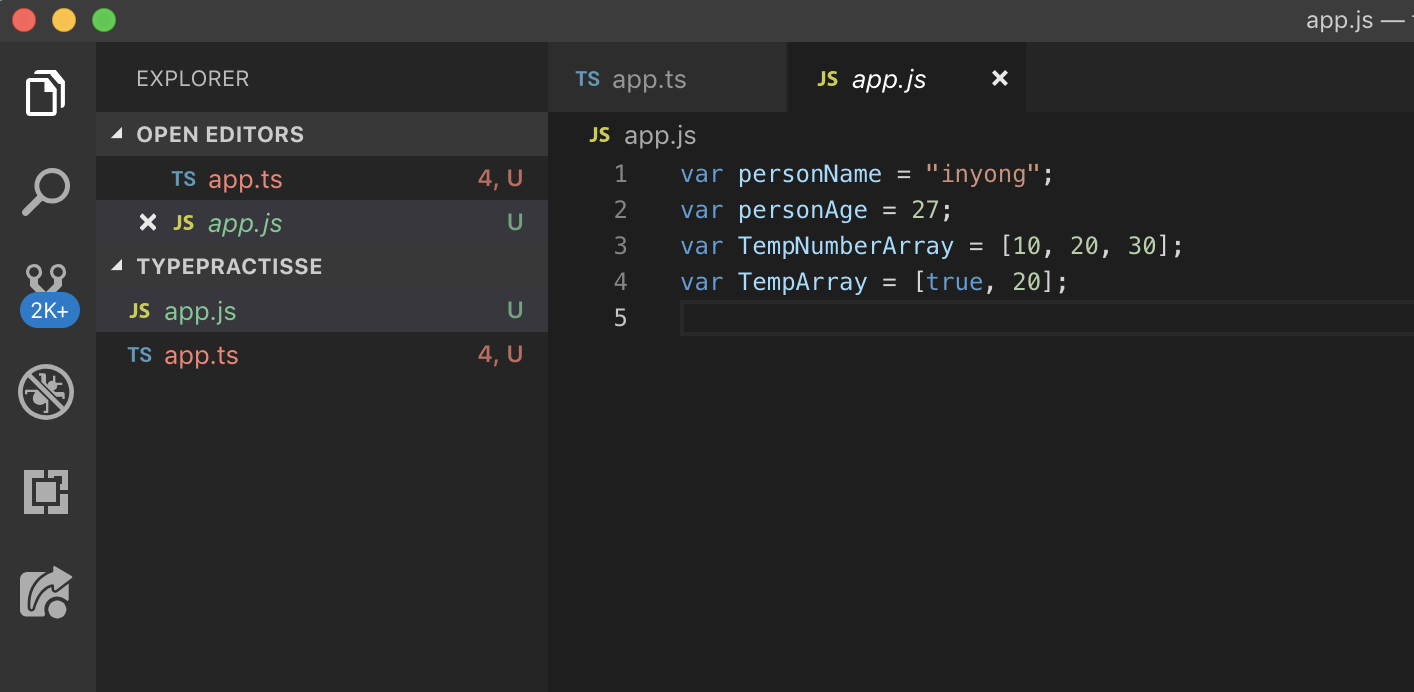Close the app.js editor tab
Viewport: 1414px width, 692px height.
click(999, 78)
